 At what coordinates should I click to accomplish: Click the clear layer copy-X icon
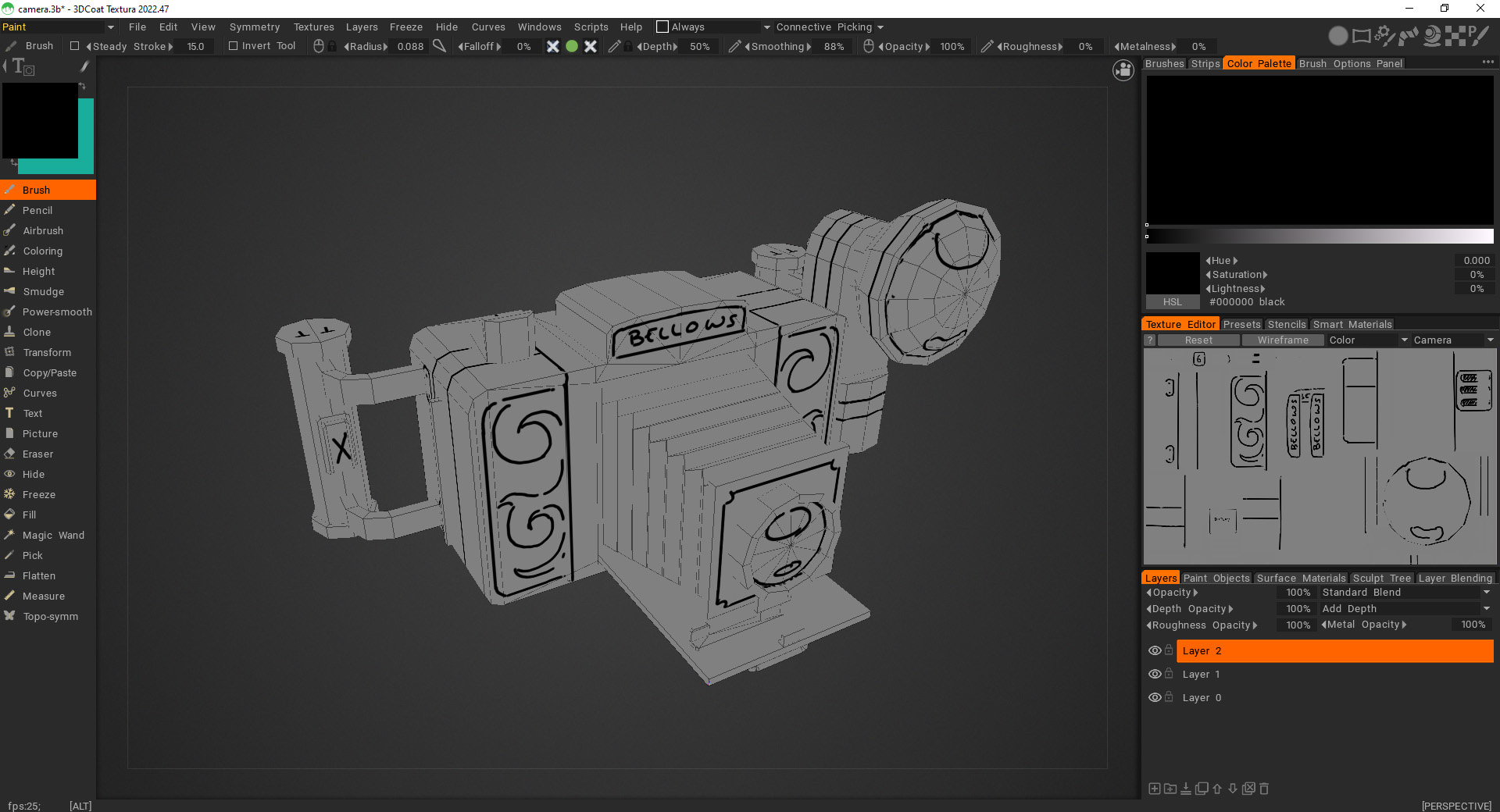click(1248, 789)
